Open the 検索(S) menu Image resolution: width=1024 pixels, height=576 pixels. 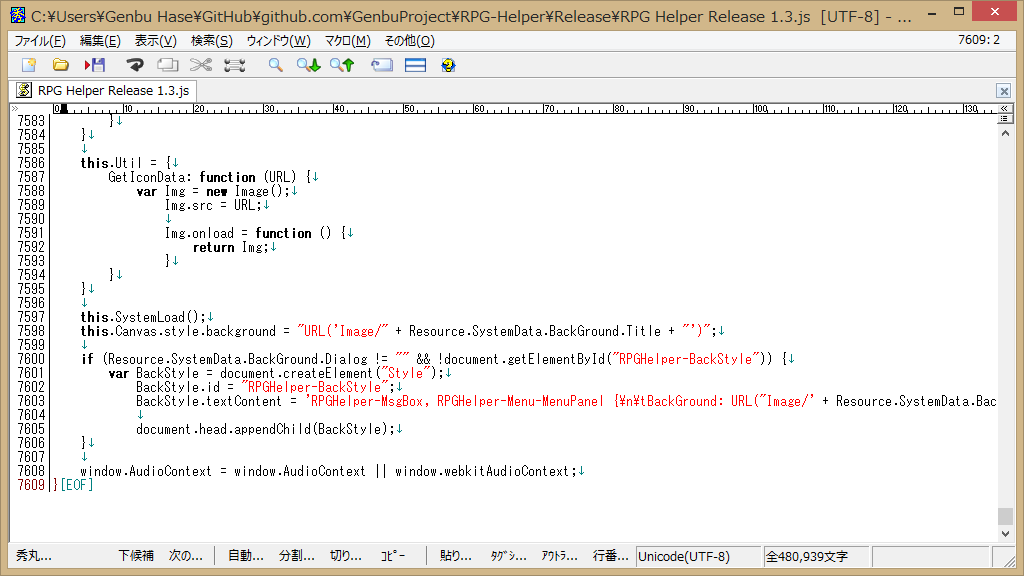[211, 41]
